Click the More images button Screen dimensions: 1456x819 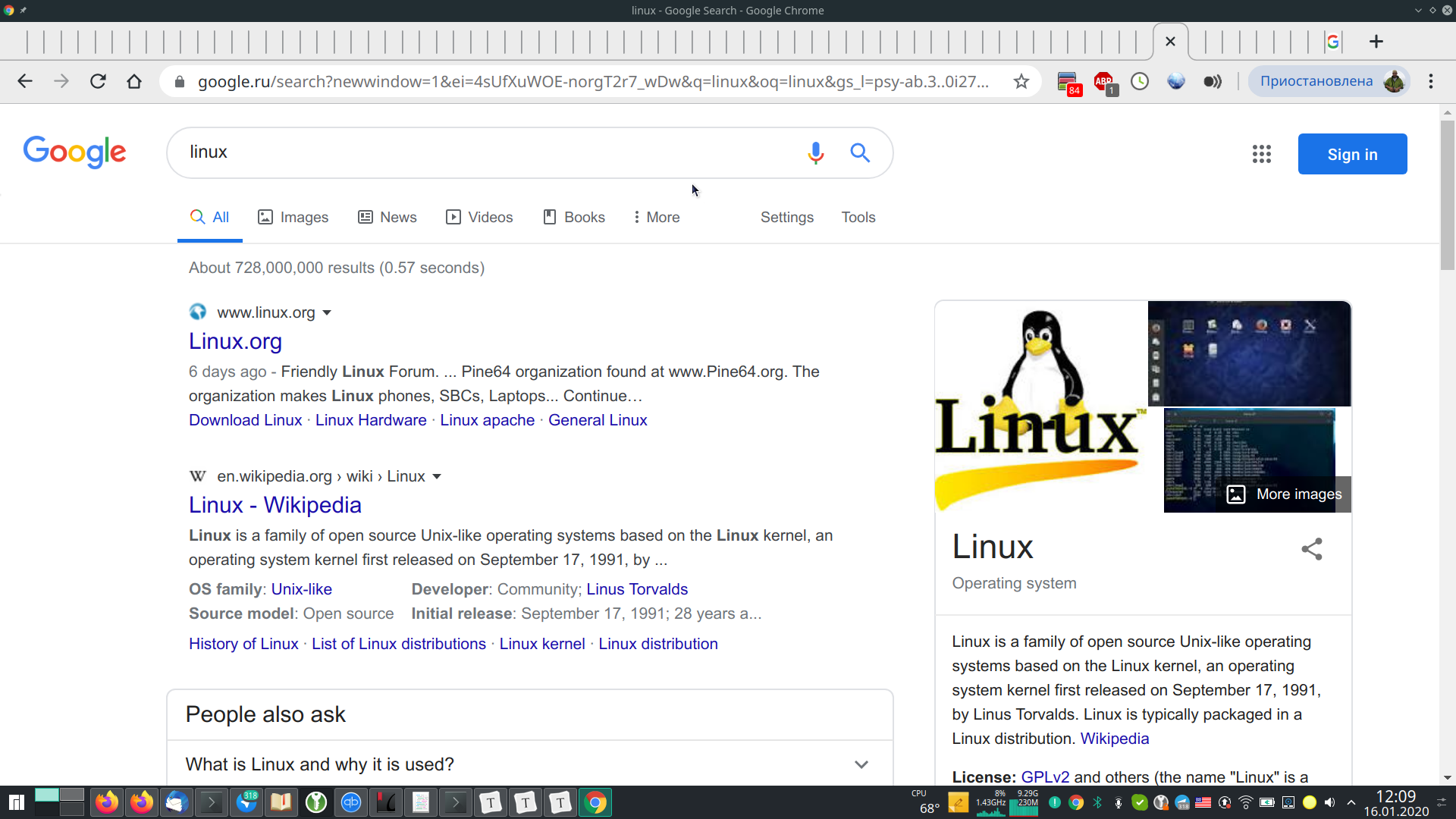[x=1284, y=494]
